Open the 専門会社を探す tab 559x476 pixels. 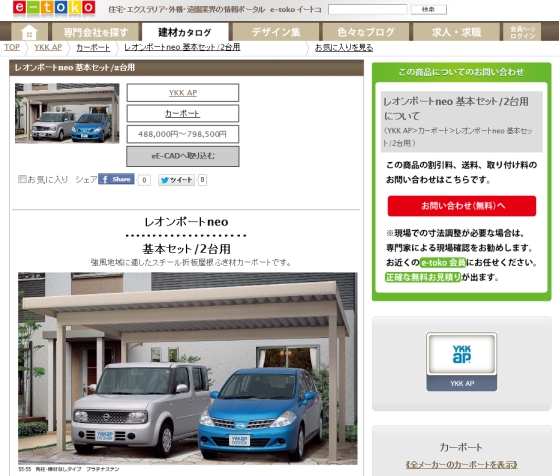96,32
